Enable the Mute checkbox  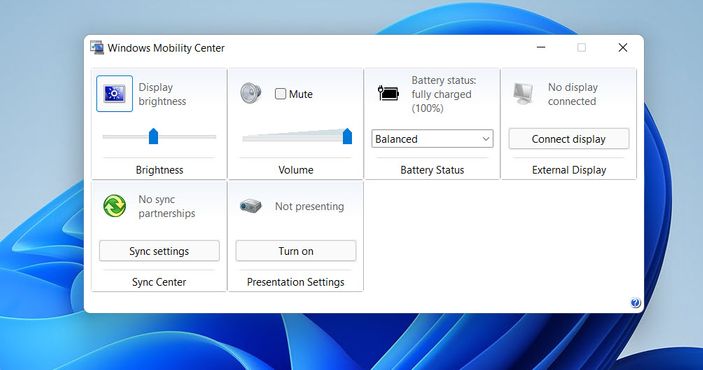point(280,94)
